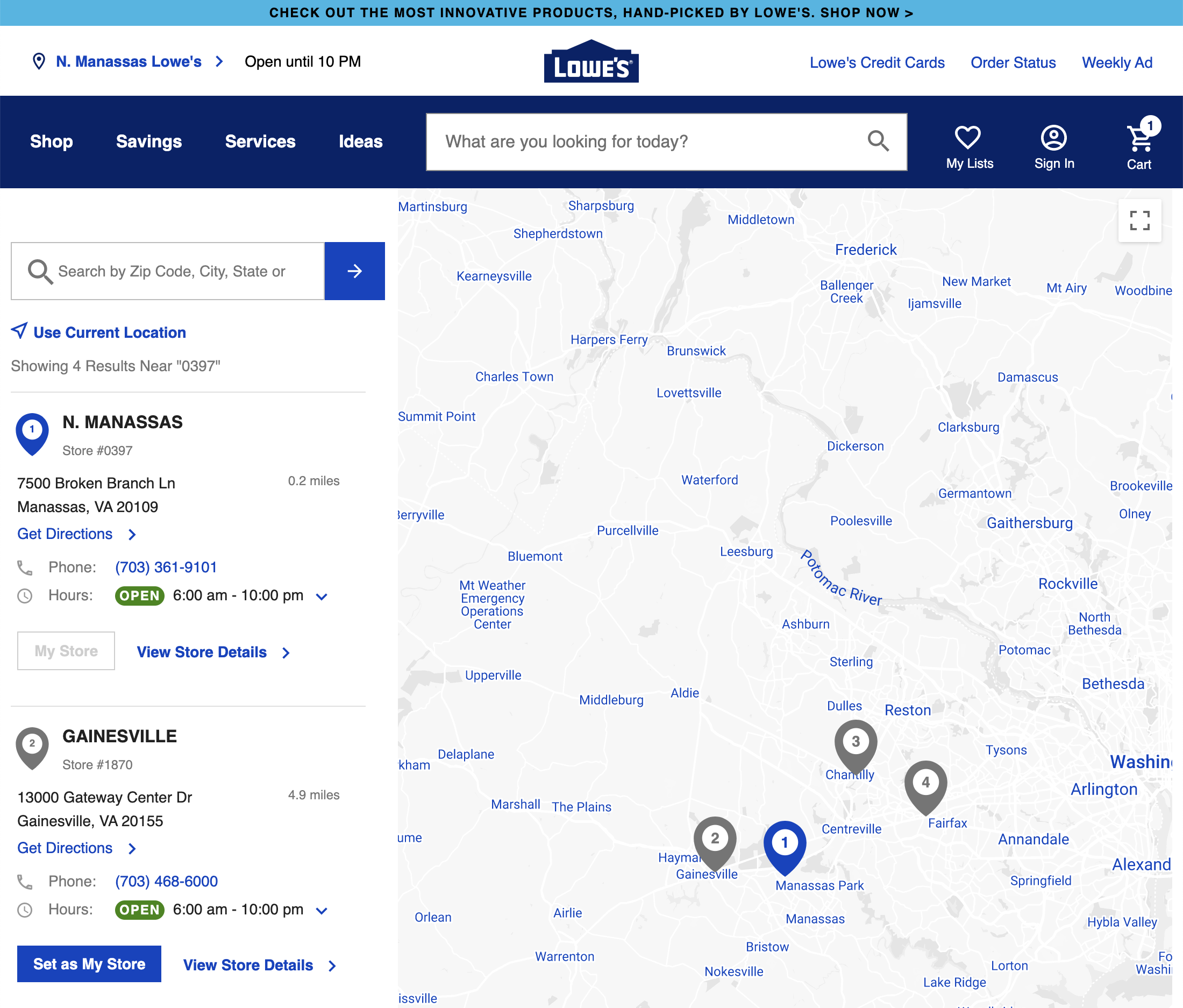The width and height of the screenshot is (1183, 1008).
Task: Select map pin 3 near Chantilly
Action: tap(856, 741)
